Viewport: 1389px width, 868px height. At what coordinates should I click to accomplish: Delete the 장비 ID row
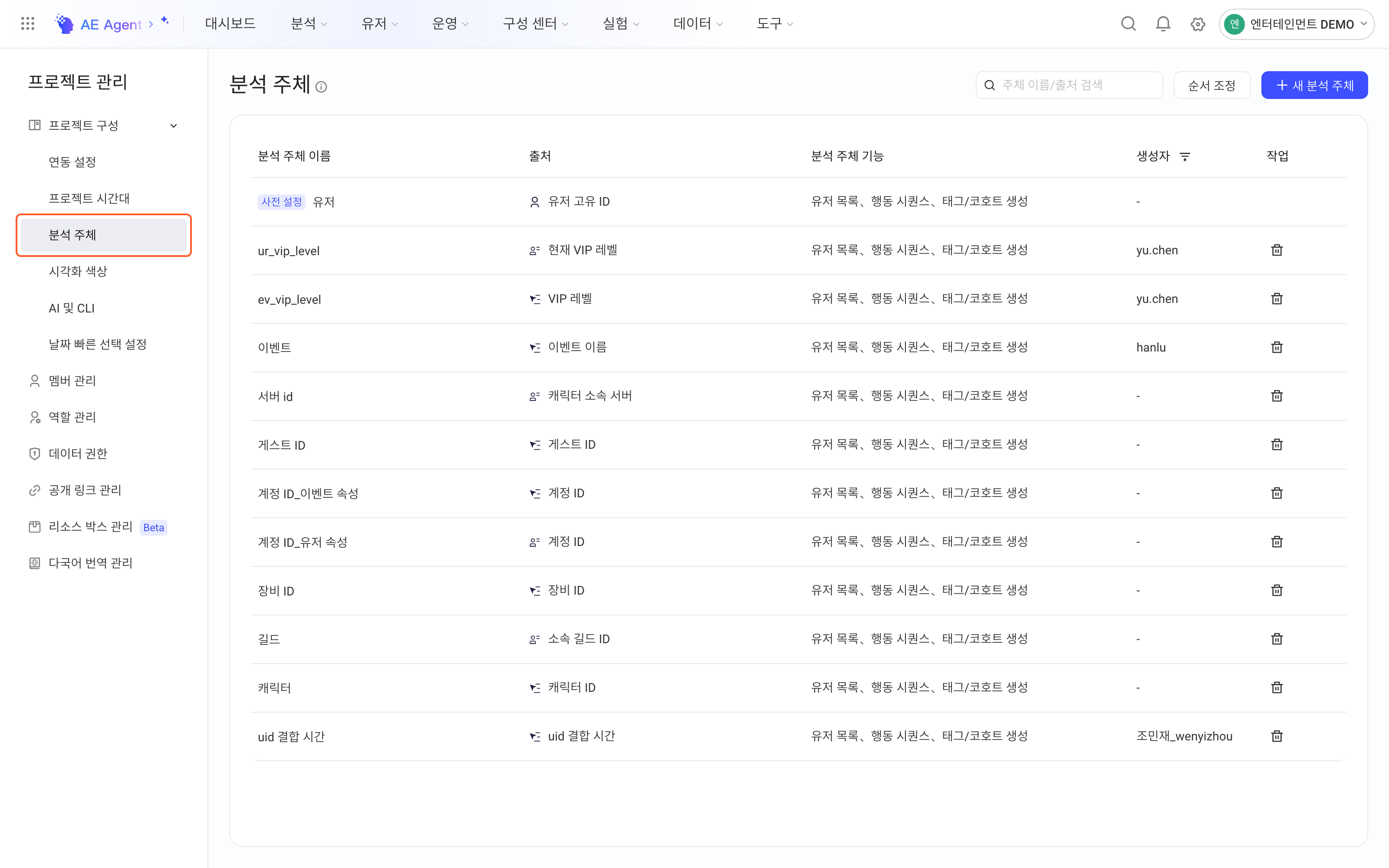click(1277, 590)
